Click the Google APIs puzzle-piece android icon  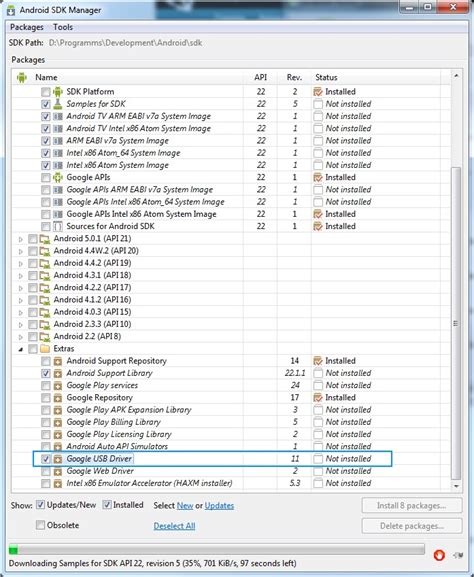click(x=58, y=177)
